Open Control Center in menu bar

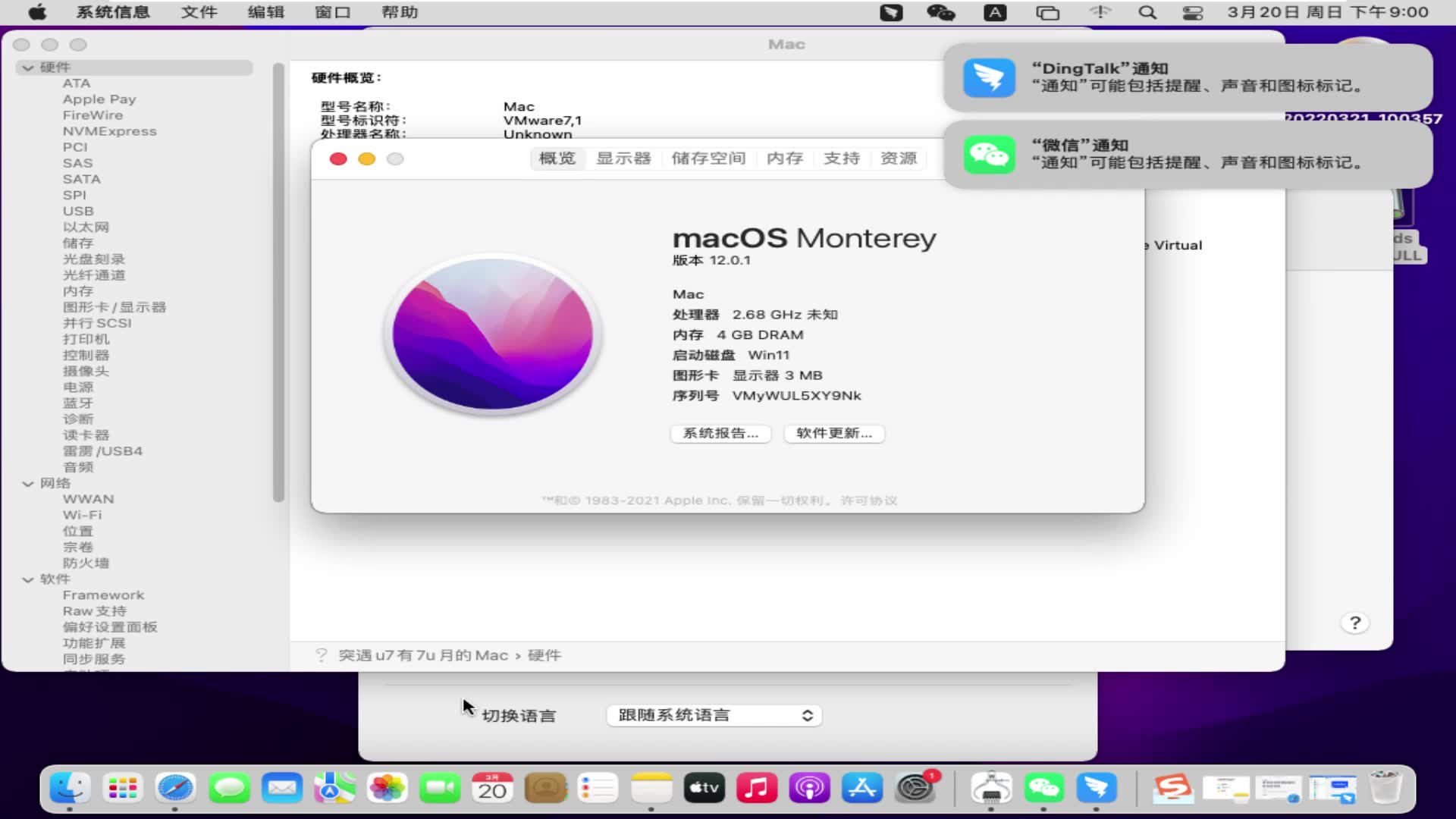[x=1193, y=12]
